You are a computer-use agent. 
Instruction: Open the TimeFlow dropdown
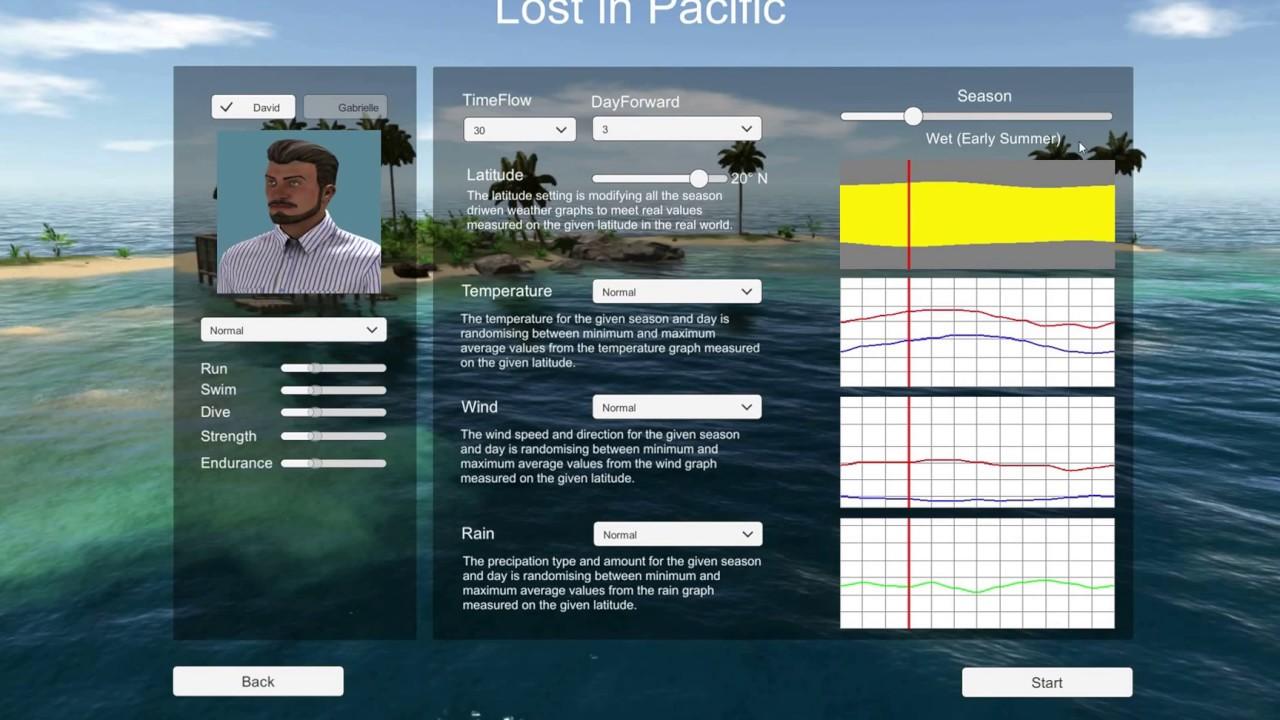point(519,130)
